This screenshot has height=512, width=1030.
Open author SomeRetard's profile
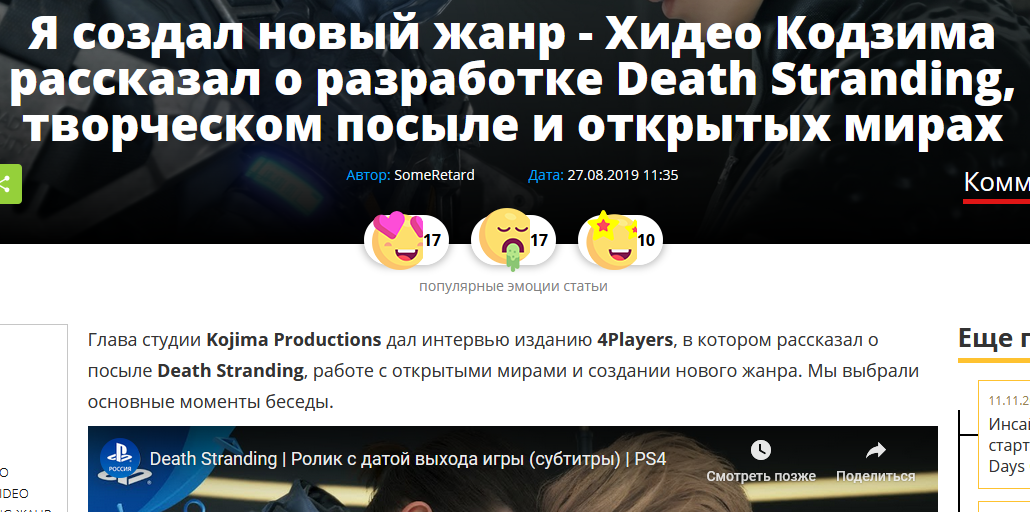[x=434, y=175]
